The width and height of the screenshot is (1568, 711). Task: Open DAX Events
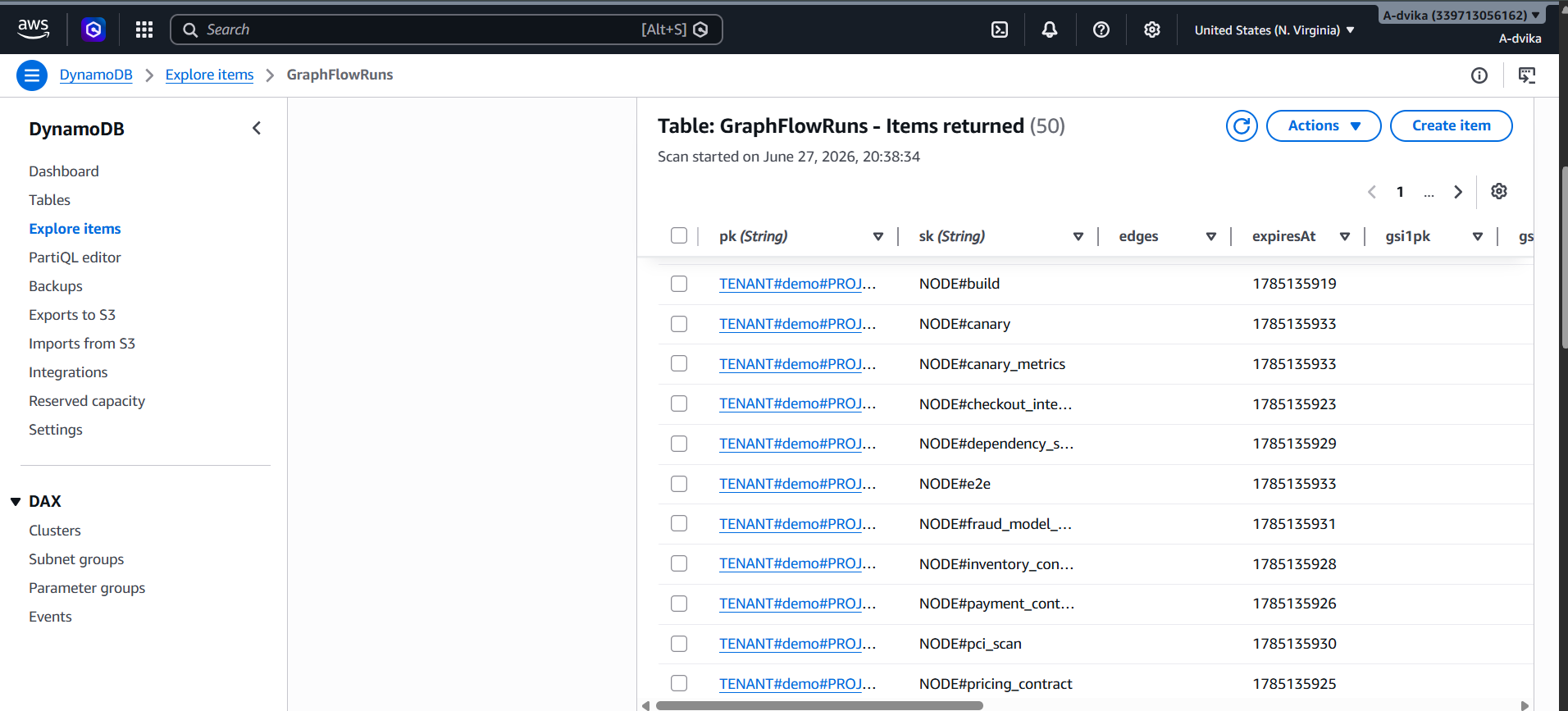pos(50,617)
